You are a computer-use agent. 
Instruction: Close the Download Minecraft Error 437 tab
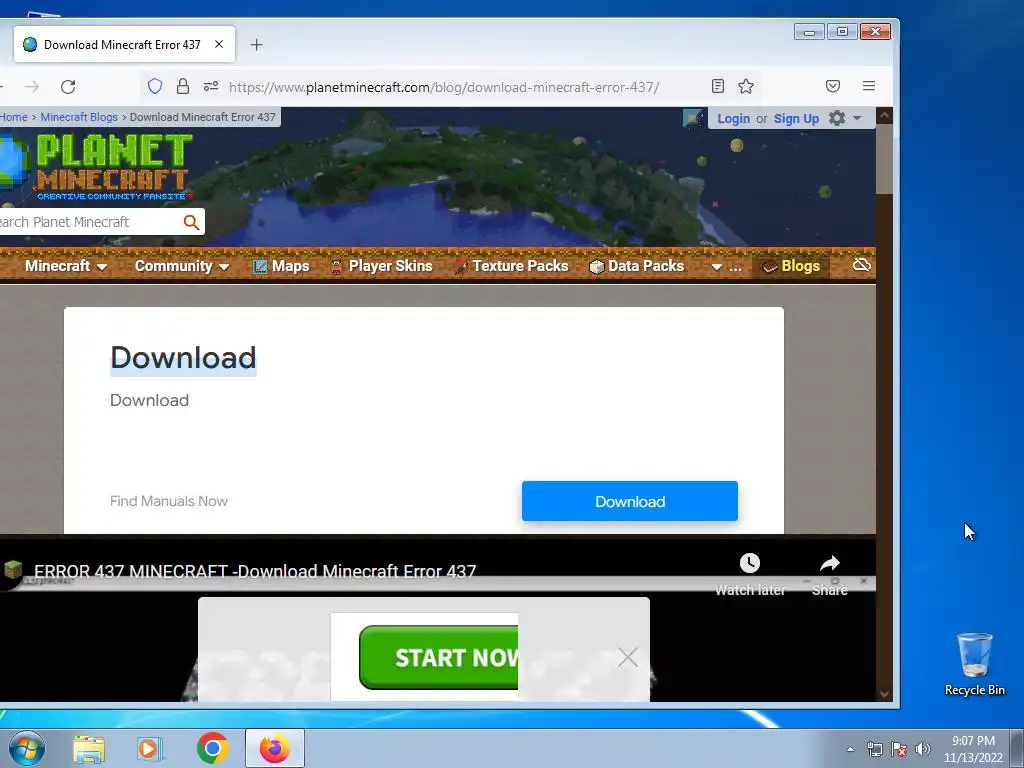(219, 44)
